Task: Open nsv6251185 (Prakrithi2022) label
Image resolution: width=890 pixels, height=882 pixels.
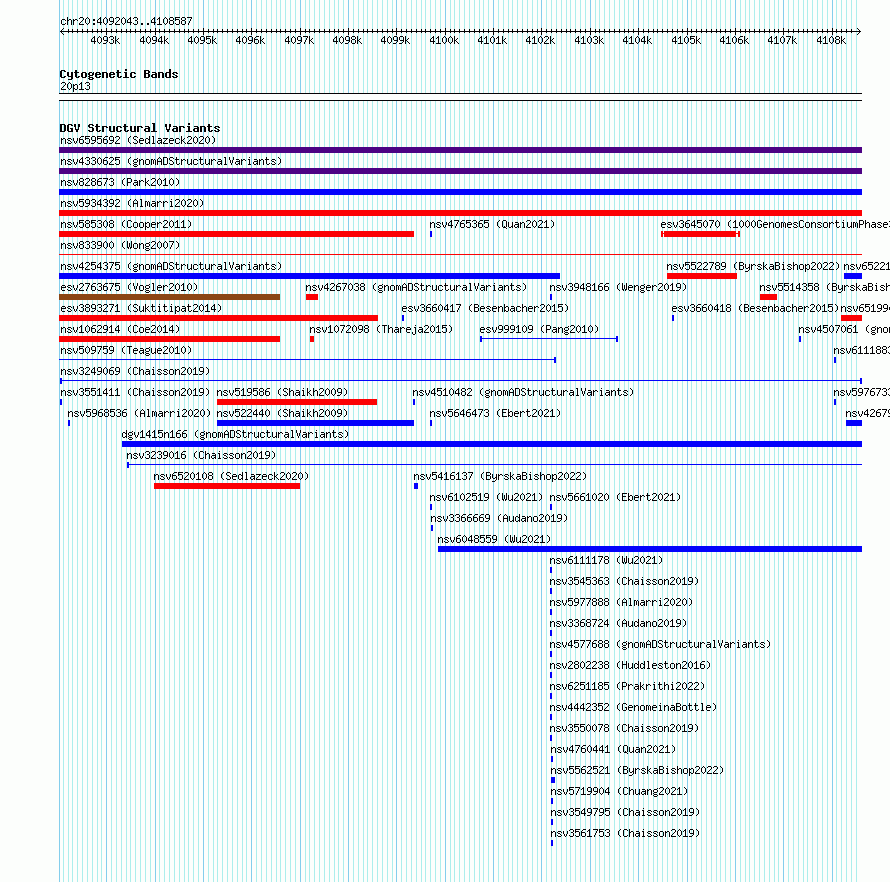Action: tap(627, 686)
